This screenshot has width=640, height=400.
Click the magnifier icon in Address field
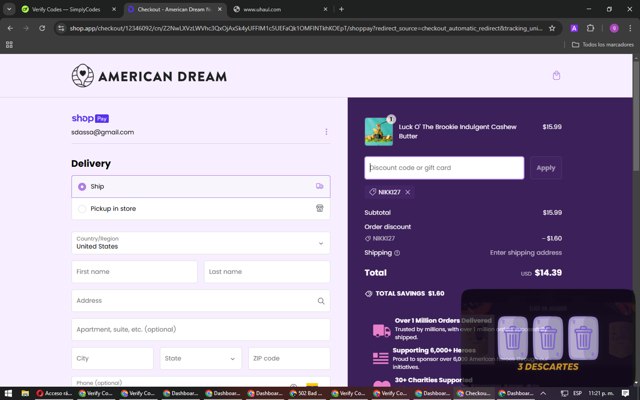(x=321, y=301)
